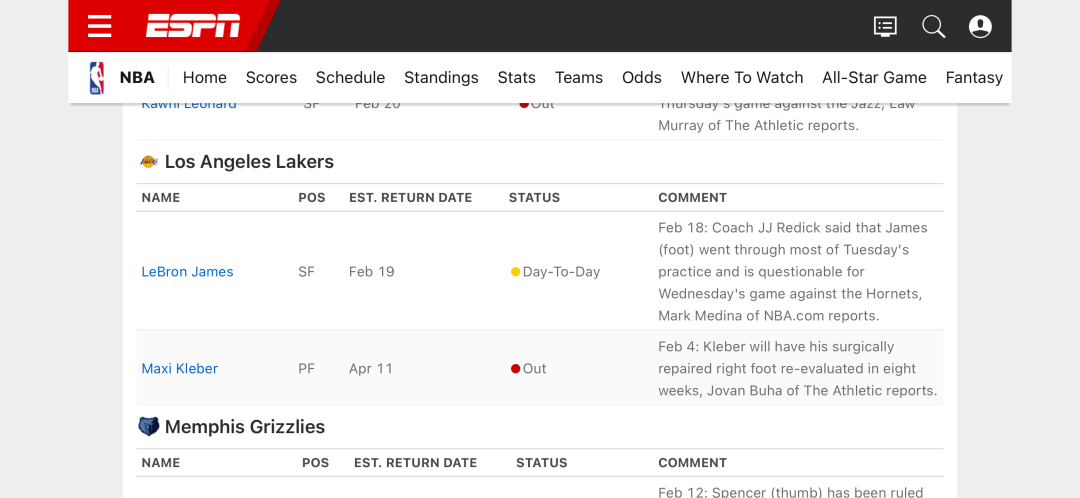Open the user profile icon

(980, 27)
